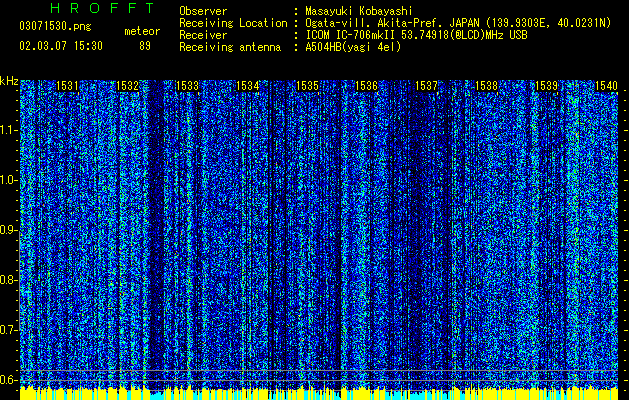This screenshot has width=629, height=400.
Task: Click the Receiving Location label
Action: [233, 23]
